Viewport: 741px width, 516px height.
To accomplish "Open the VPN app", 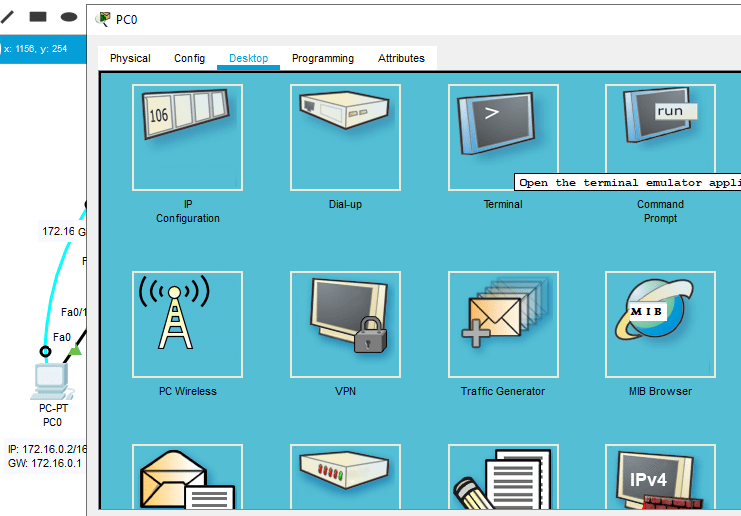I will click(x=345, y=325).
